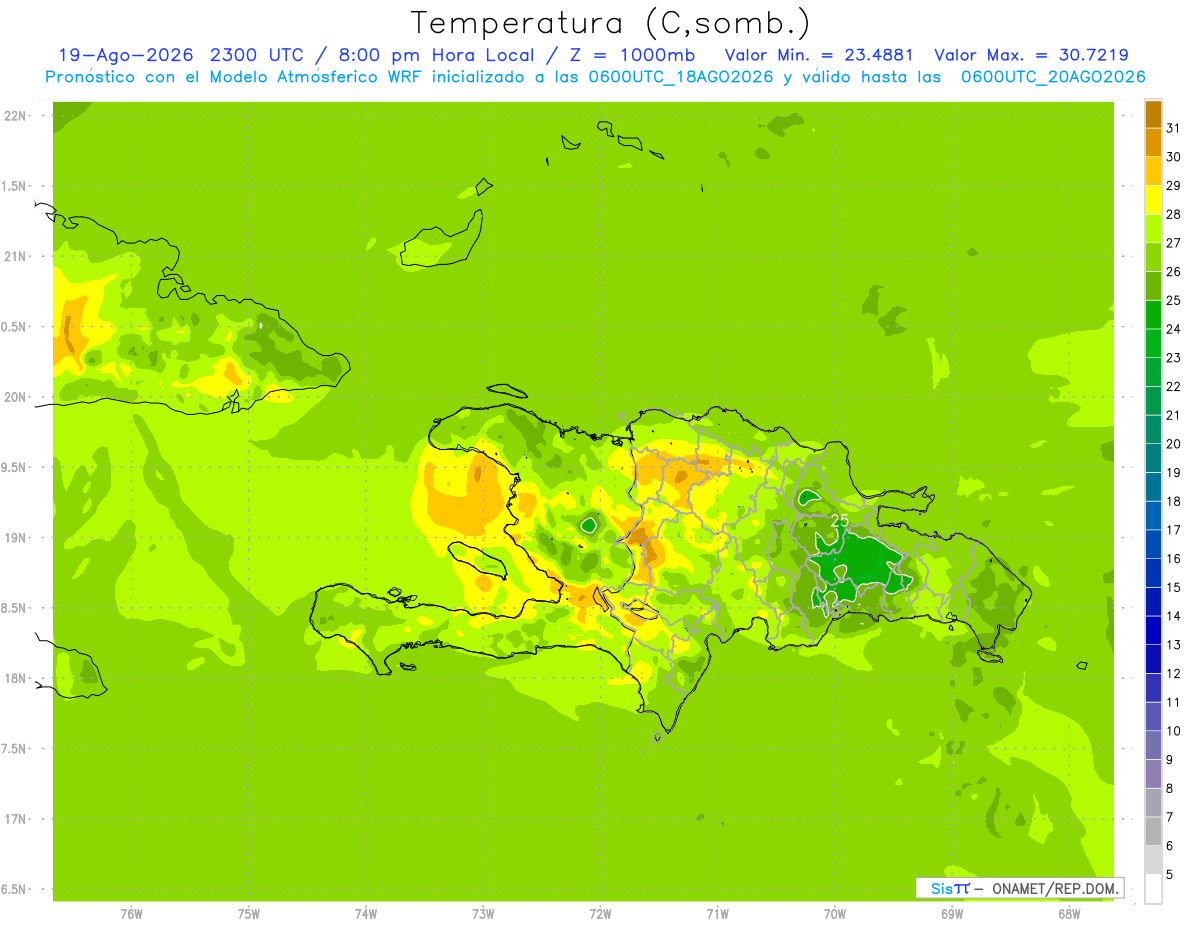Click the "5" color scale label
The height and width of the screenshot is (927, 1200).
pyautogui.click(x=1170, y=875)
